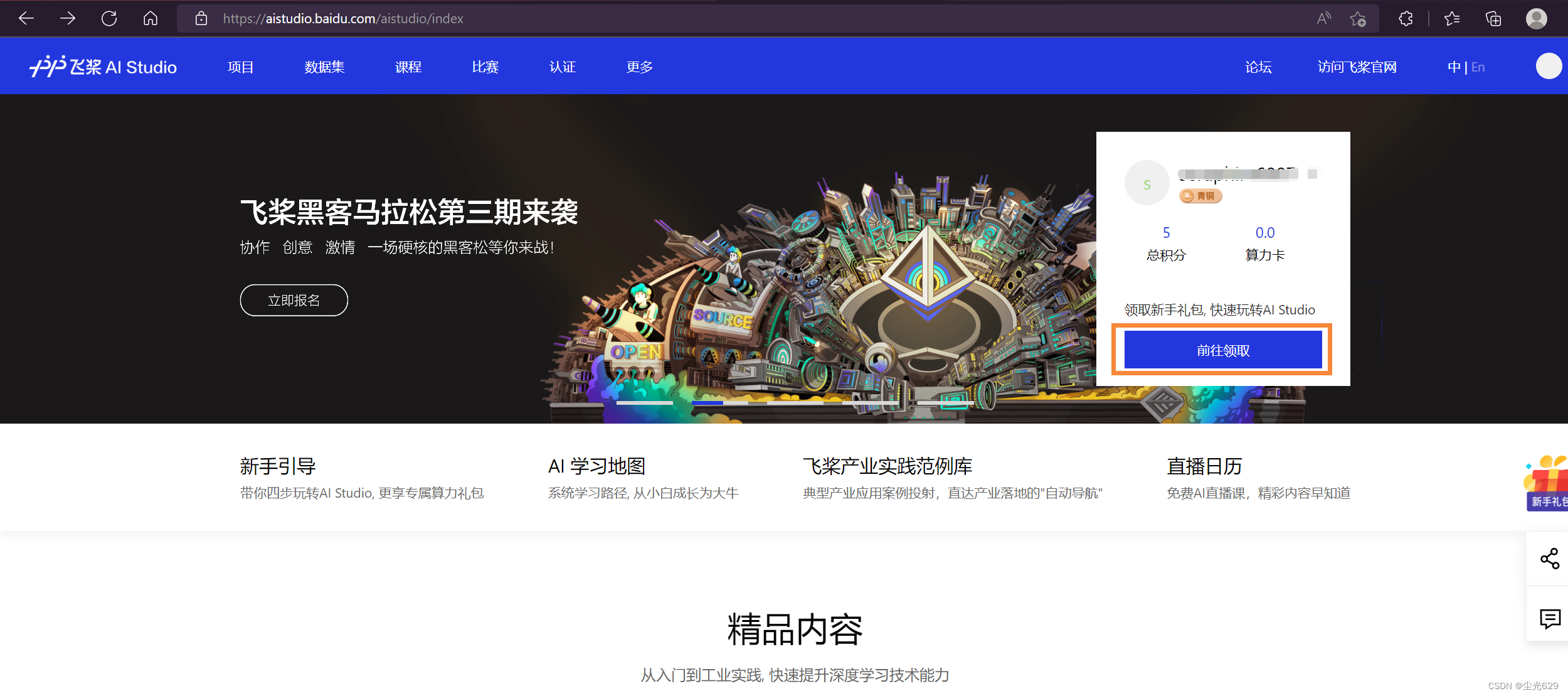Open the 项目 menu

click(241, 67)
